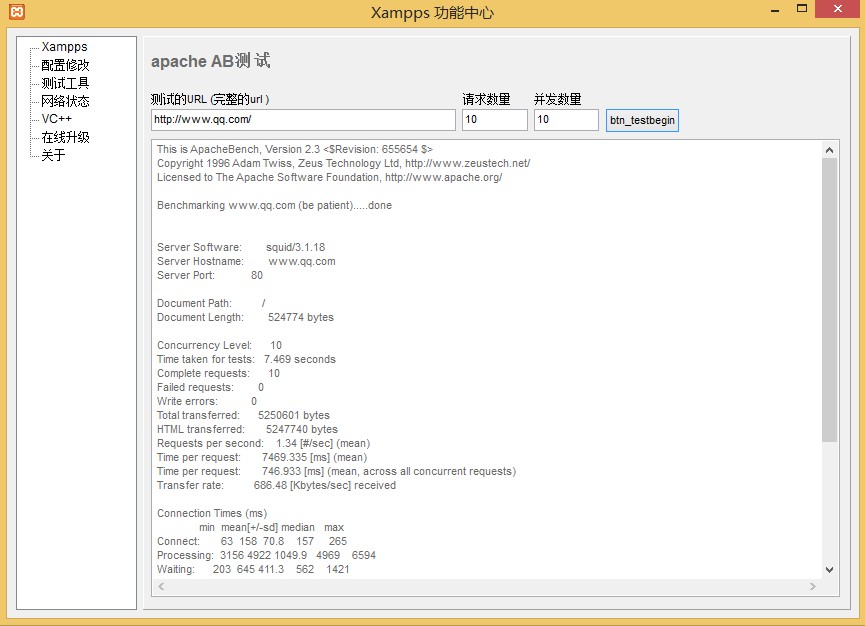Click the 'Waiting: 203 645 411.3' row
The height and width of the screenshot is (626, 865).
(x=253, y=570)
